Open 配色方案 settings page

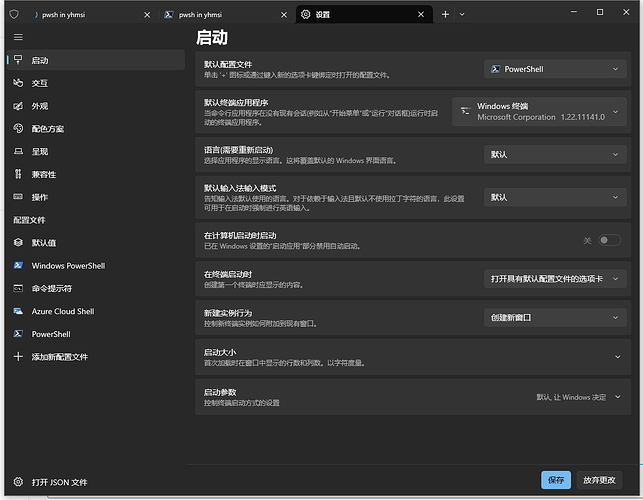(96, 129)
